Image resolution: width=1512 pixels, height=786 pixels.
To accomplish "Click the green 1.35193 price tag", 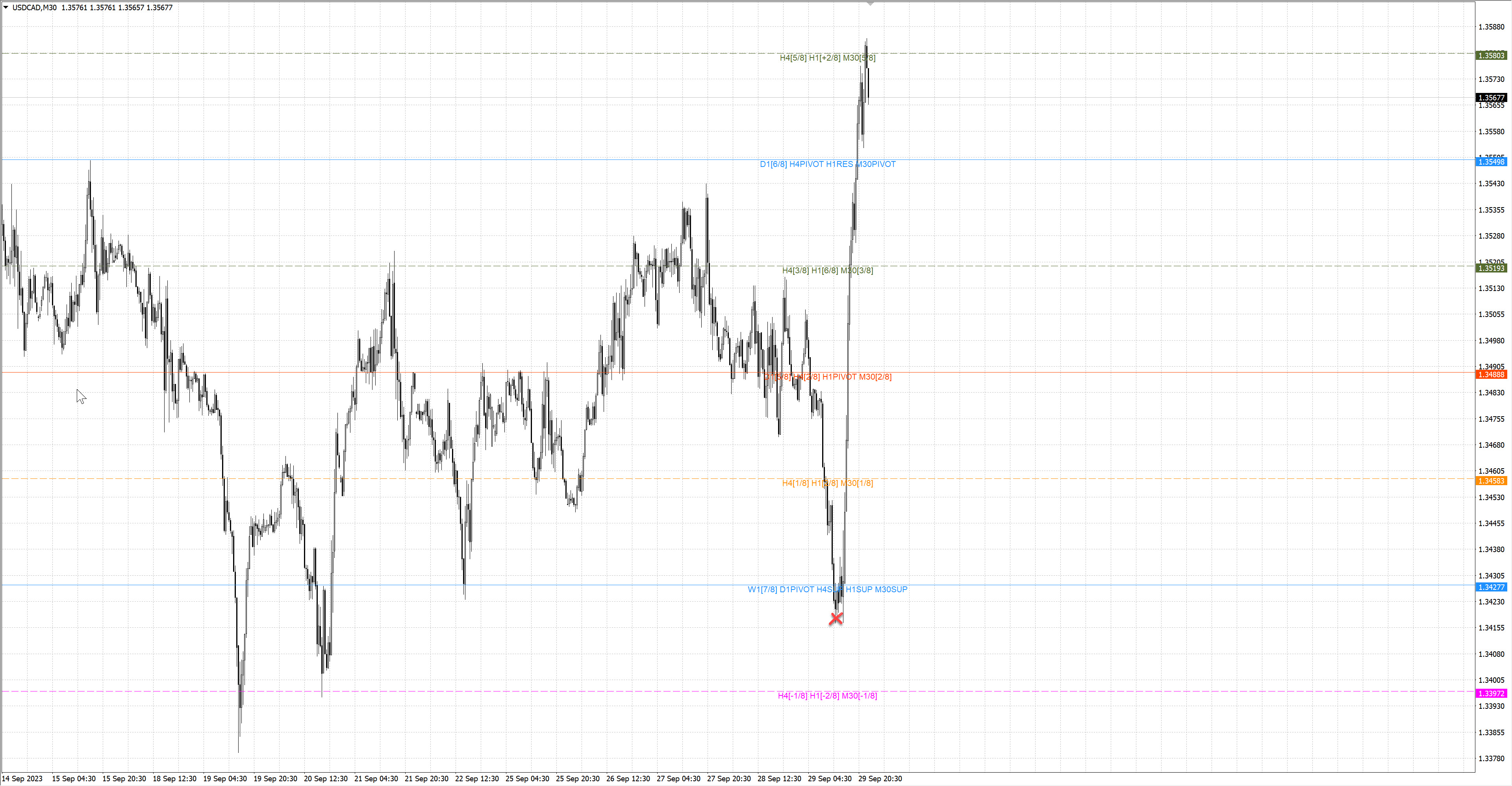I will point(1491,268).
